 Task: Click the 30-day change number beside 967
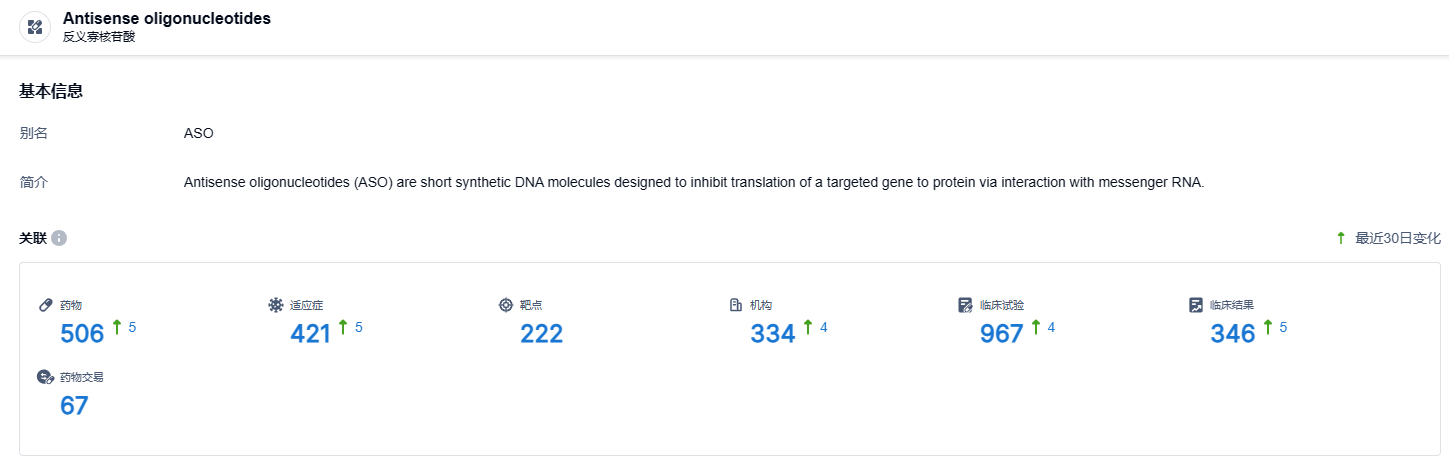[1051, 327]
